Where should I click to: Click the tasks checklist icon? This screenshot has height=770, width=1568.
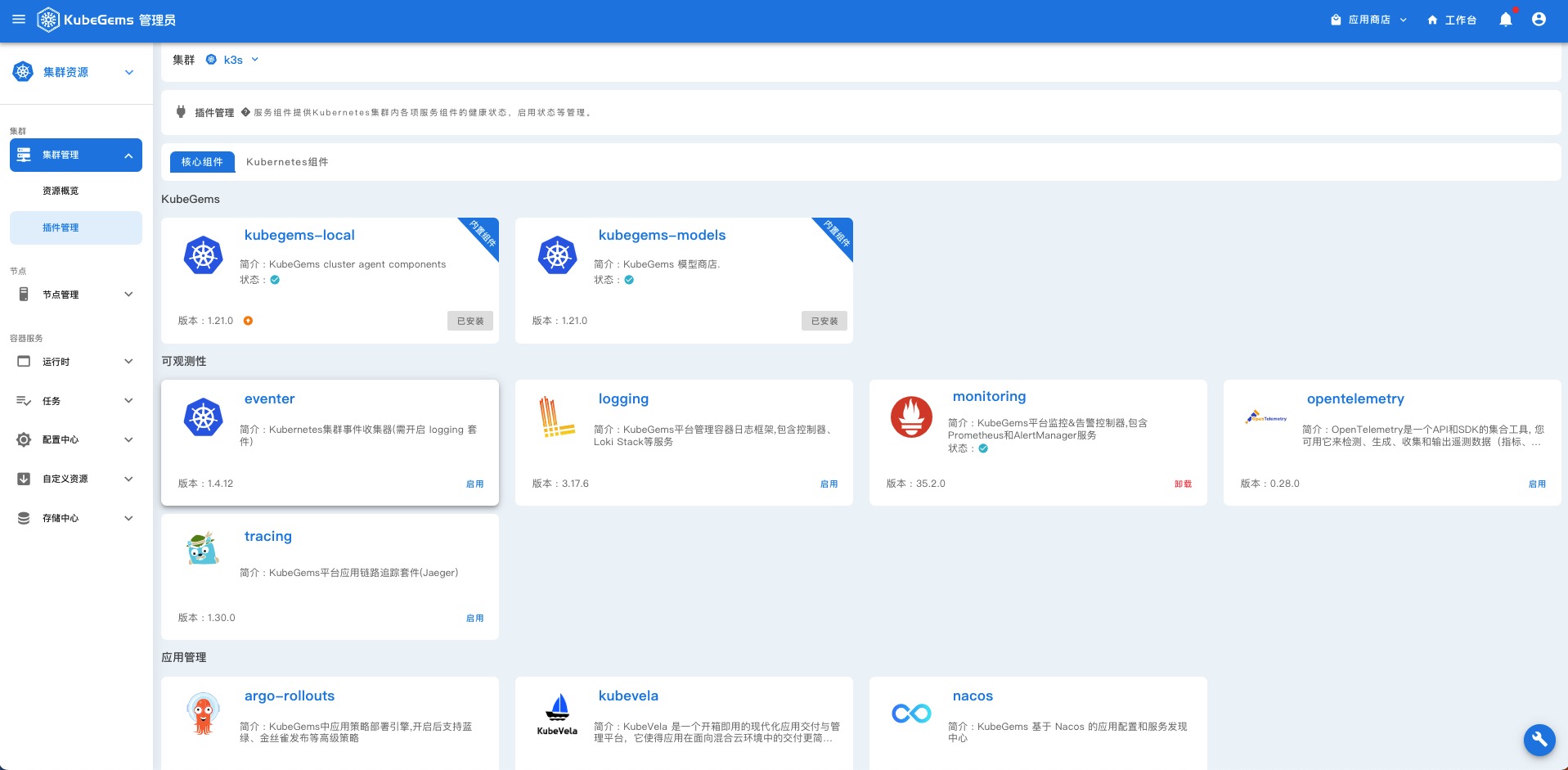(x=24, y=401)
